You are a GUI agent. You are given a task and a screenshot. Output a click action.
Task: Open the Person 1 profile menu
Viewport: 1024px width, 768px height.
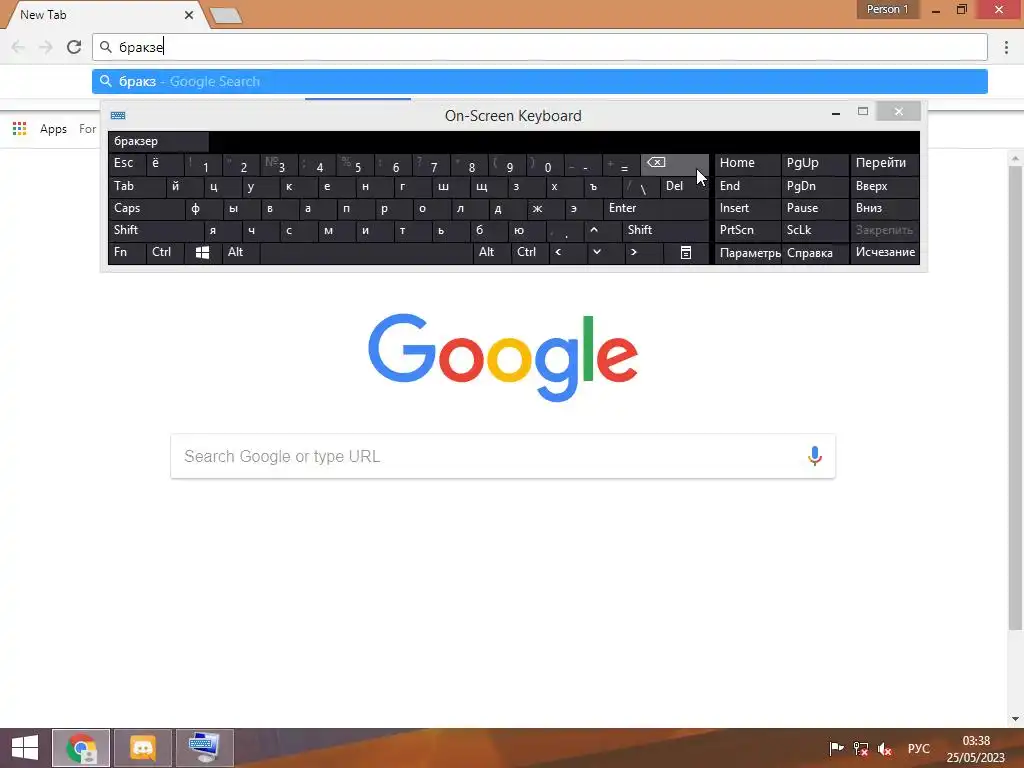click(887, 9)
